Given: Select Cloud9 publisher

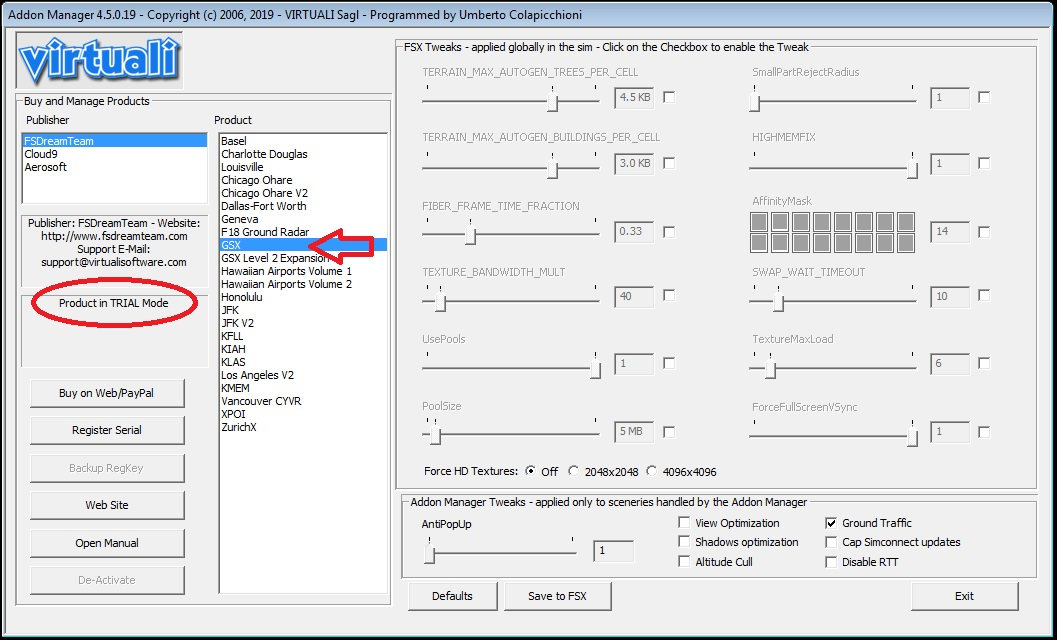Looking at the screenshot, I should tap(115, 154).
